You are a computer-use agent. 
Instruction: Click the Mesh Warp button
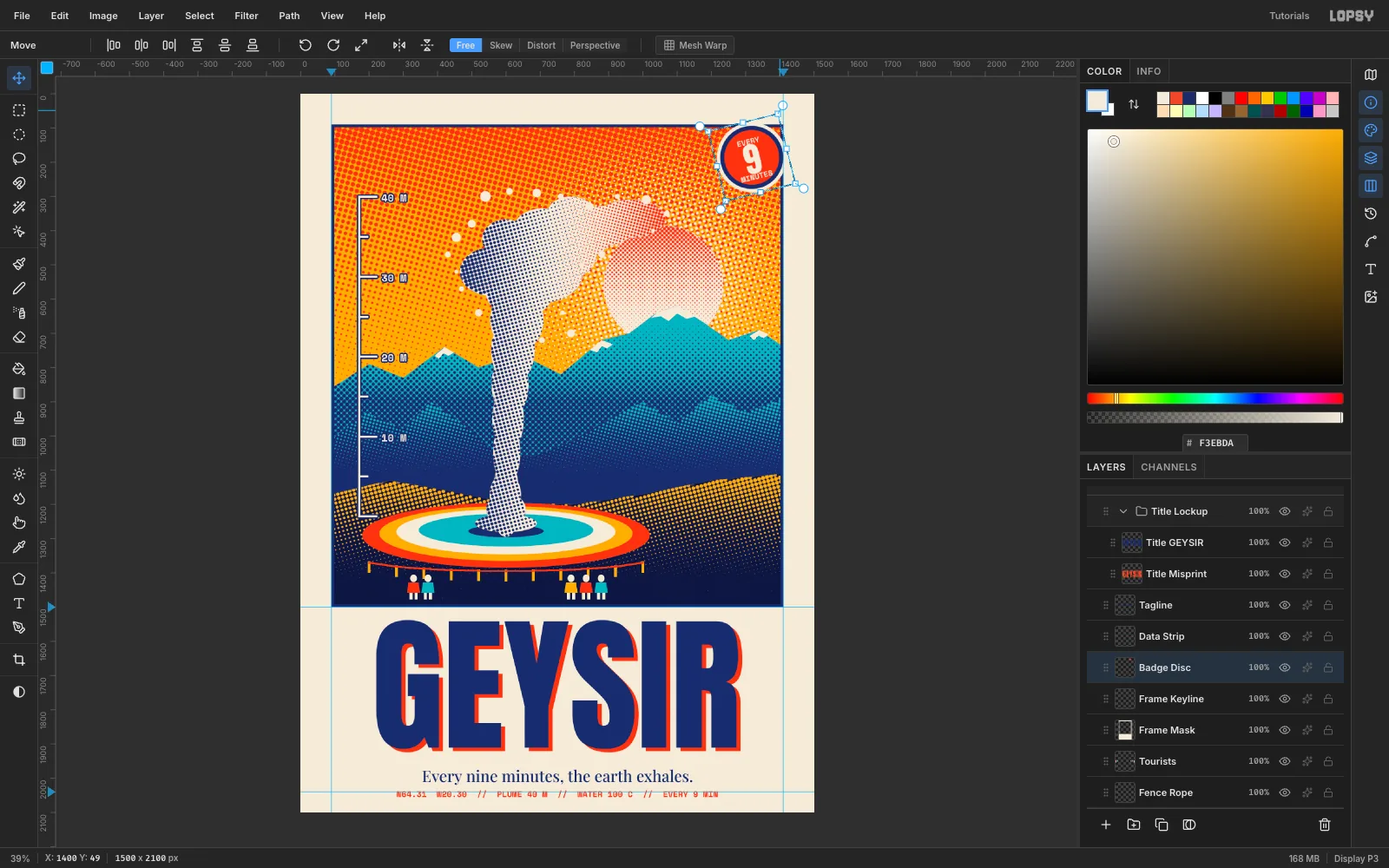click(695, 45)
